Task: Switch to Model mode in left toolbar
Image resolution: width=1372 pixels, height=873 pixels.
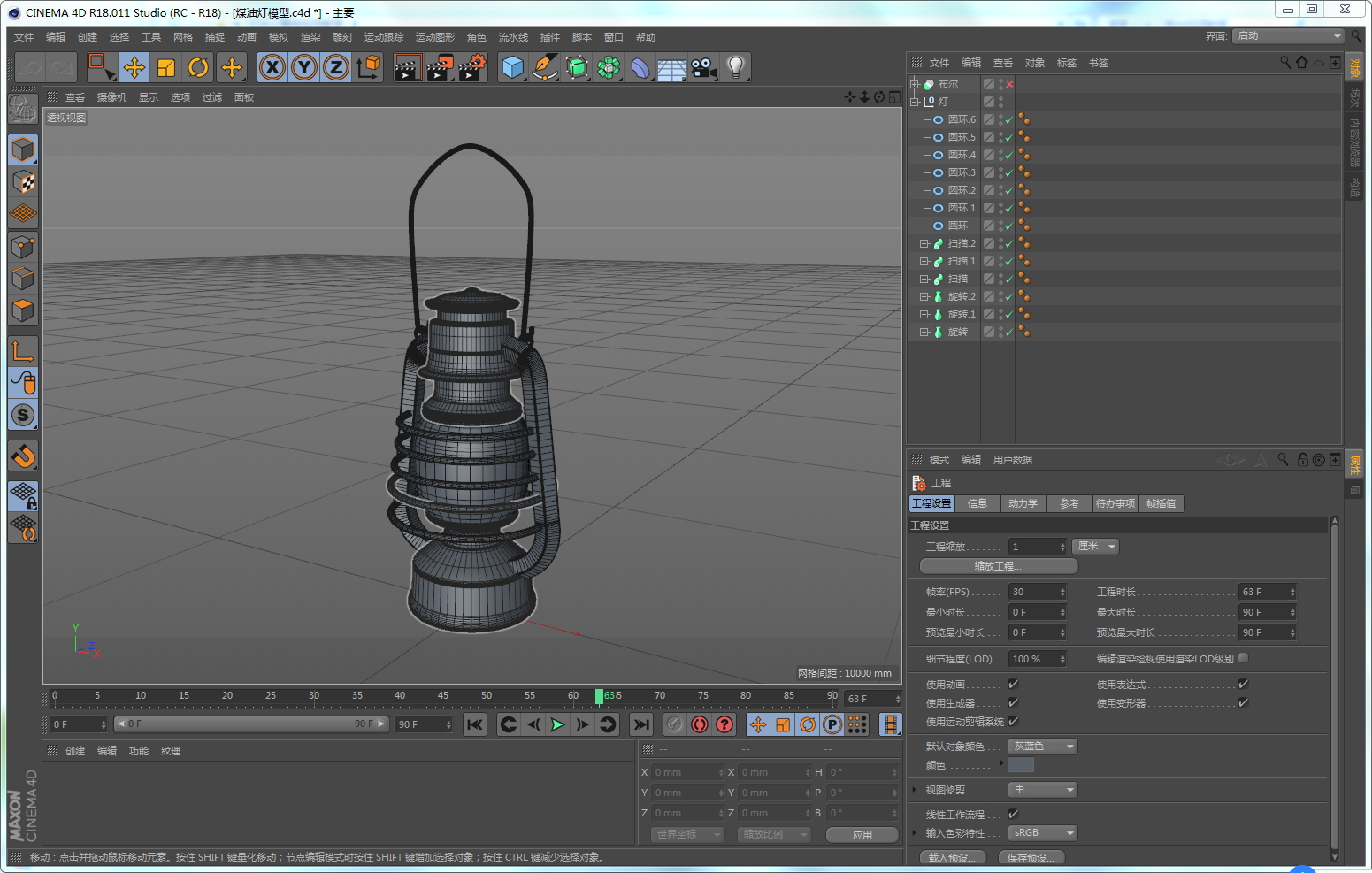Action: tap(23, 149)
